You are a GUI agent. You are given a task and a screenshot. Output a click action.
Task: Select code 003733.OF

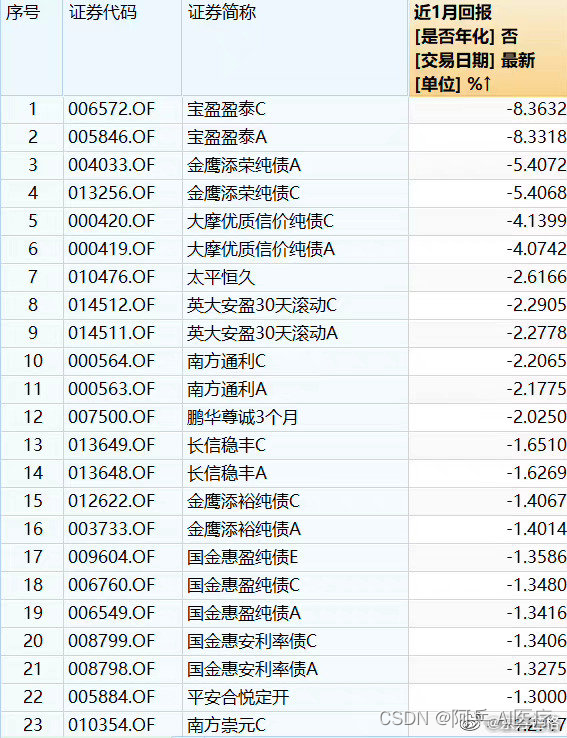(x=112, y=529)
